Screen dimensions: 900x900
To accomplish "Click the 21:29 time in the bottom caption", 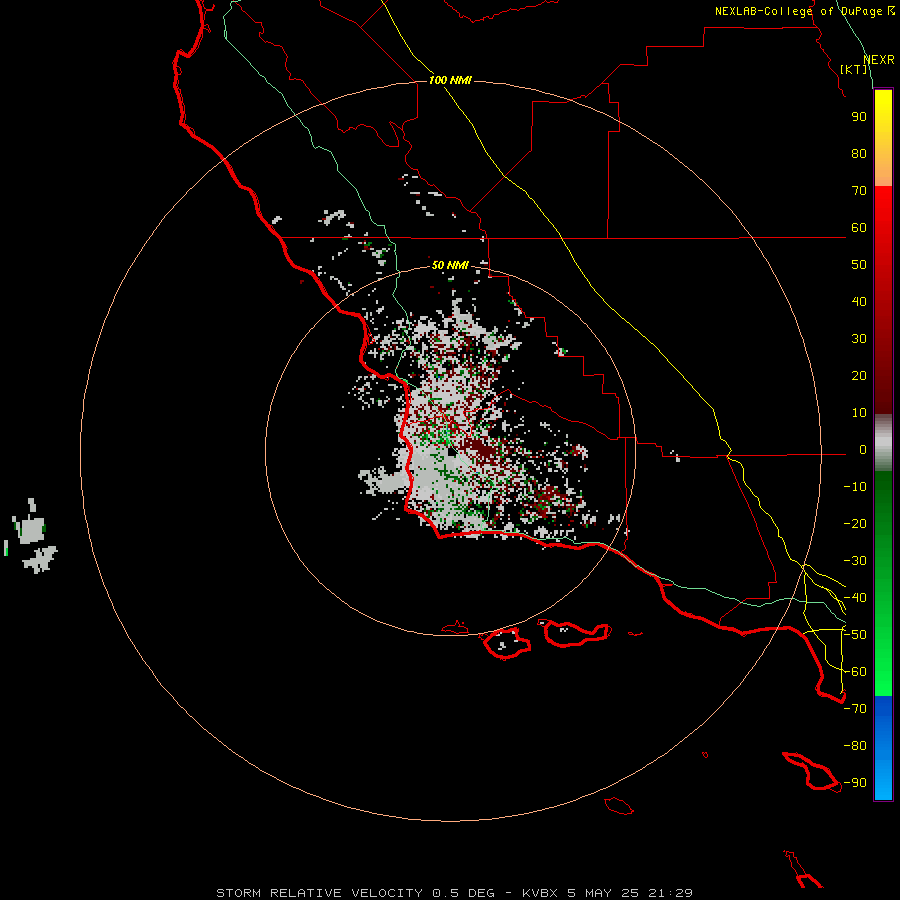I will tap(670, 893).
